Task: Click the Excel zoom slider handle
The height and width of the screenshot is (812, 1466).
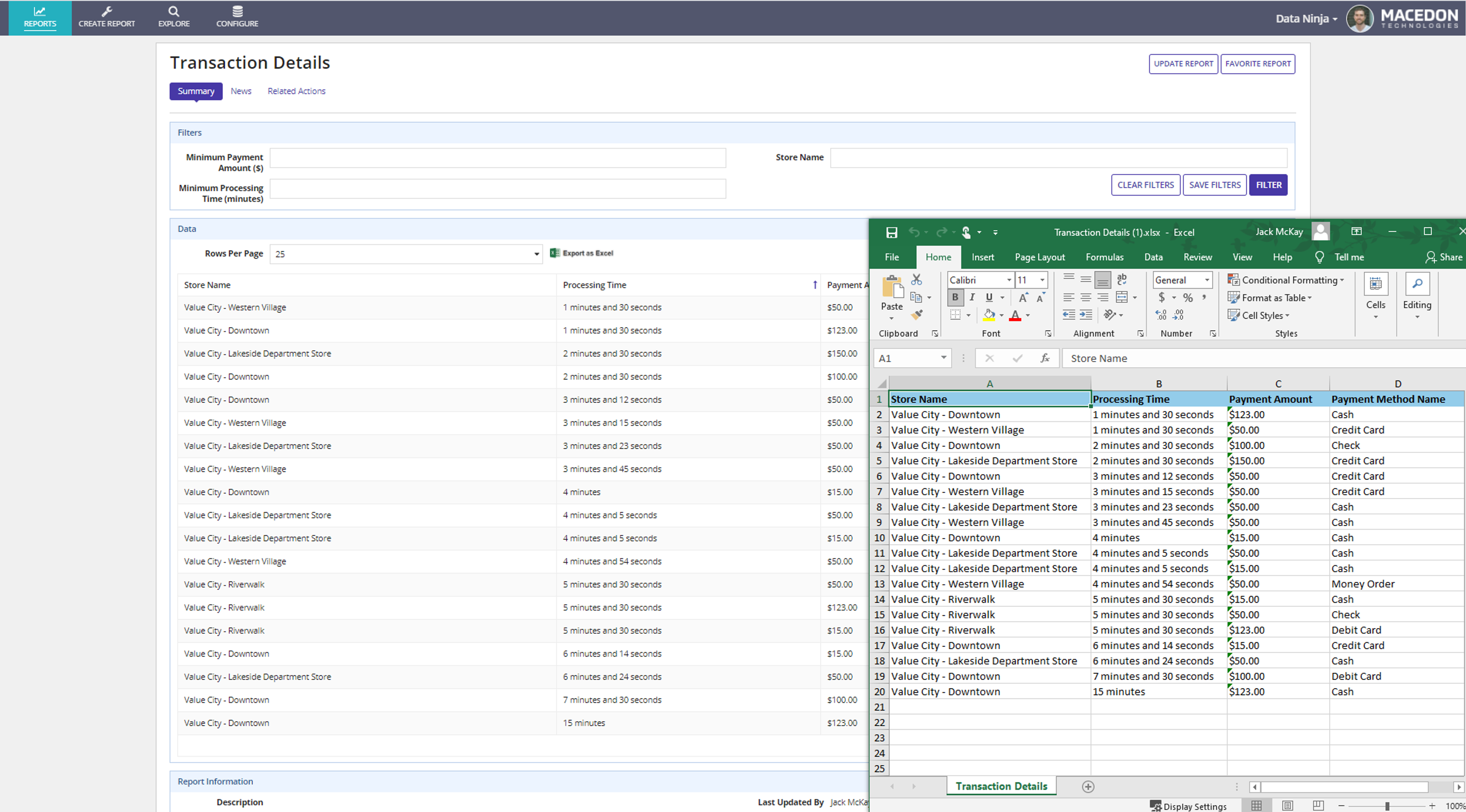Action: 1387,806
